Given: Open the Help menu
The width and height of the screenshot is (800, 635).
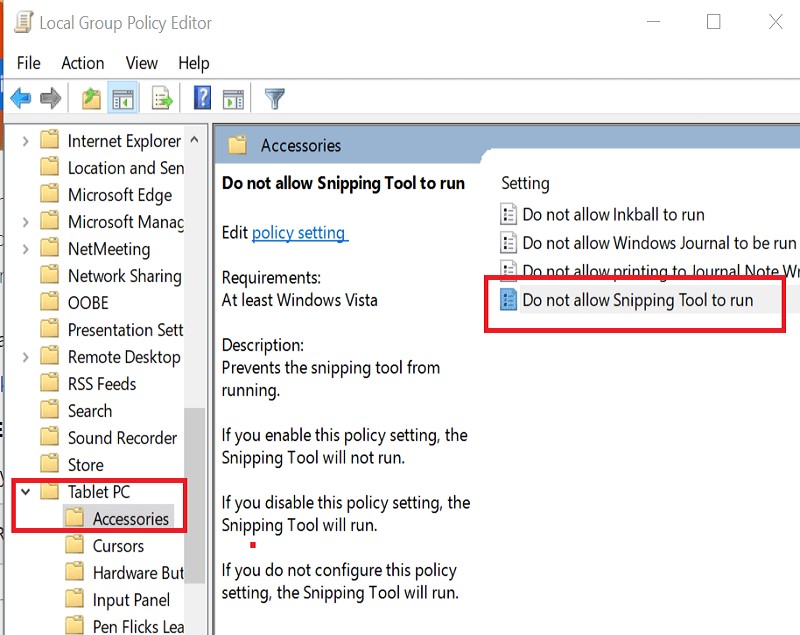Looking at the screenshot, I should [x=194, y=63].
